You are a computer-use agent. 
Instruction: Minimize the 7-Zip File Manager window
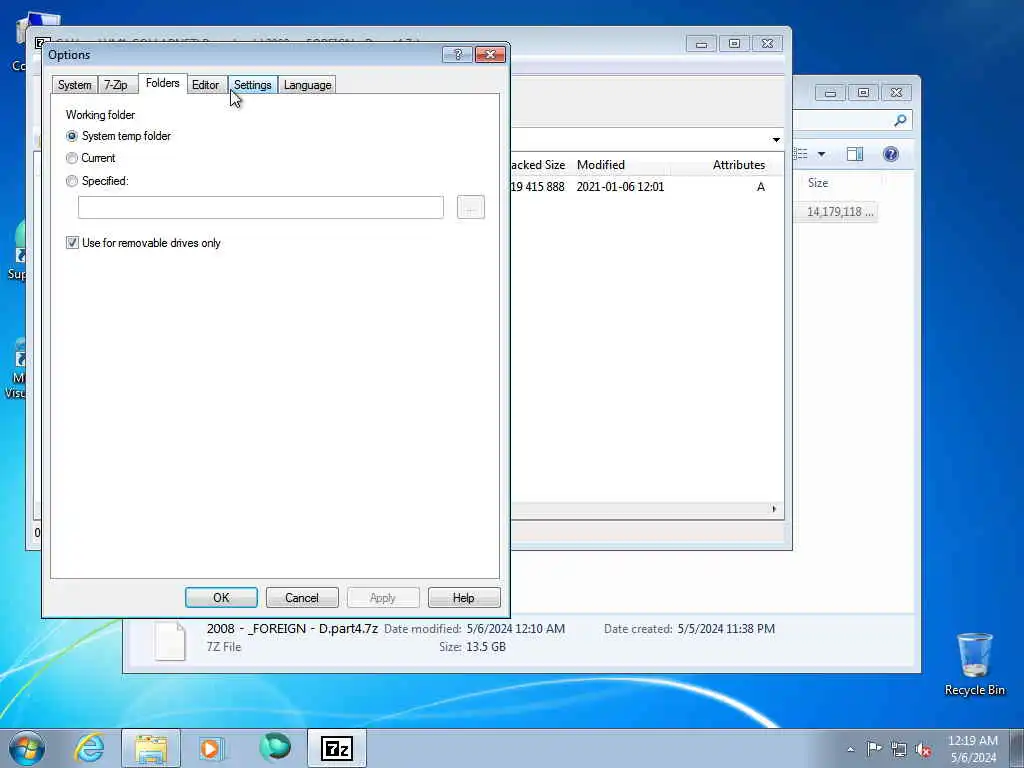(701, 44)
